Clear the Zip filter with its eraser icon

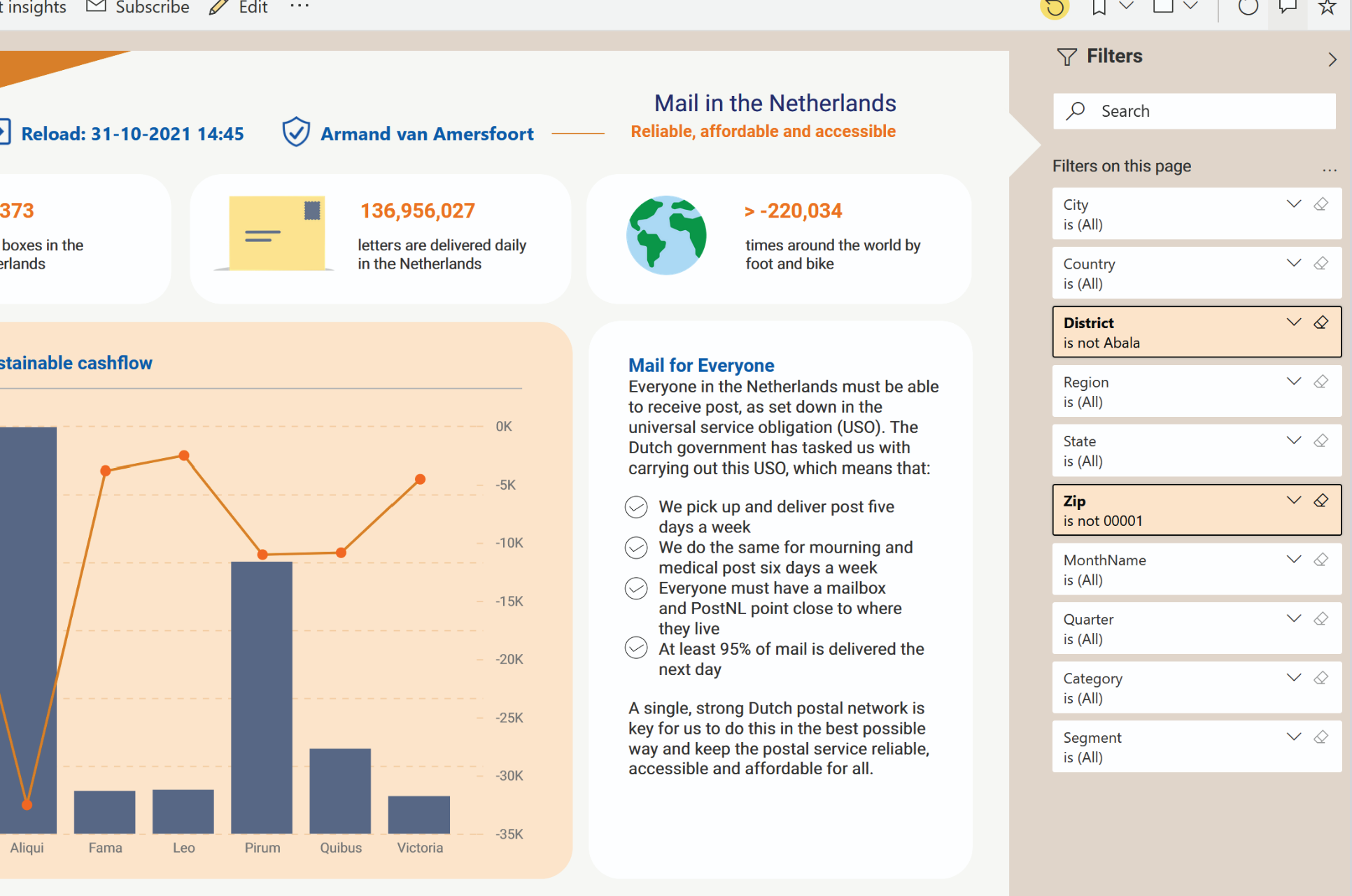point(1321,500)
